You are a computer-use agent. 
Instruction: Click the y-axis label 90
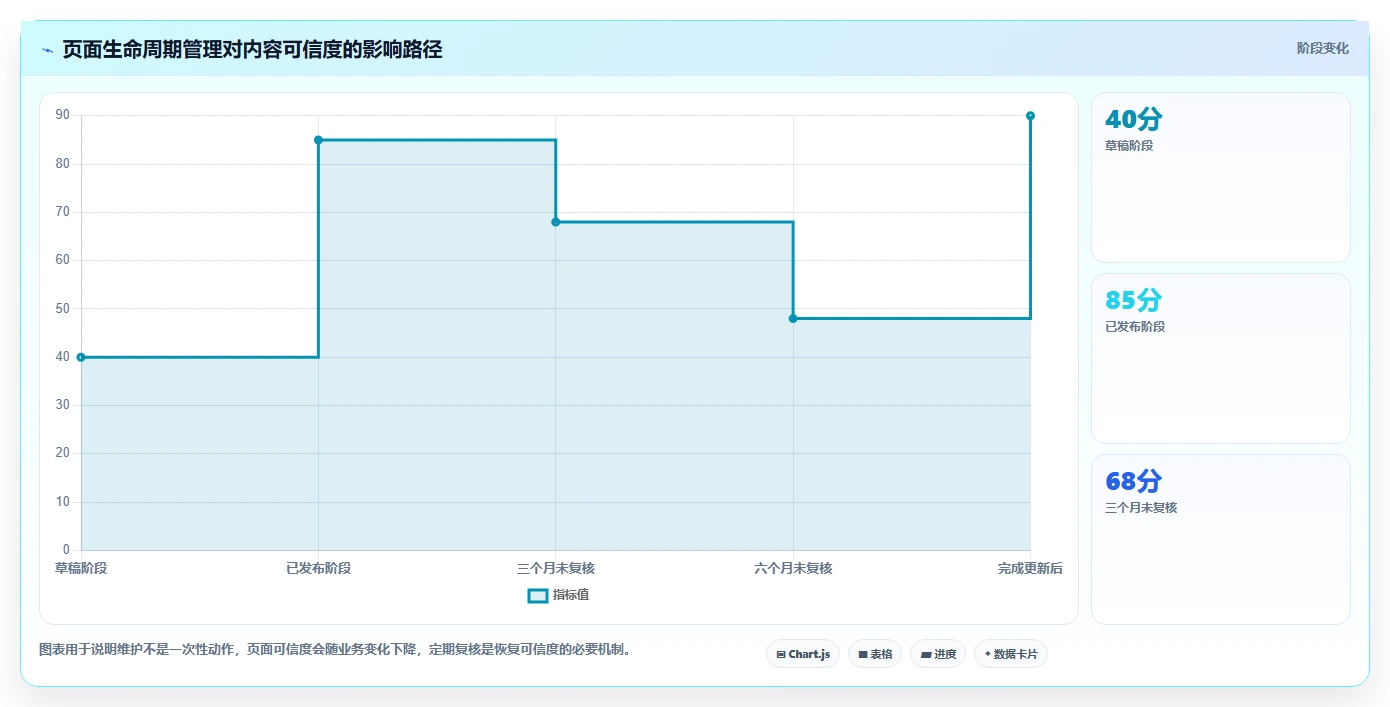click(63, 115)
